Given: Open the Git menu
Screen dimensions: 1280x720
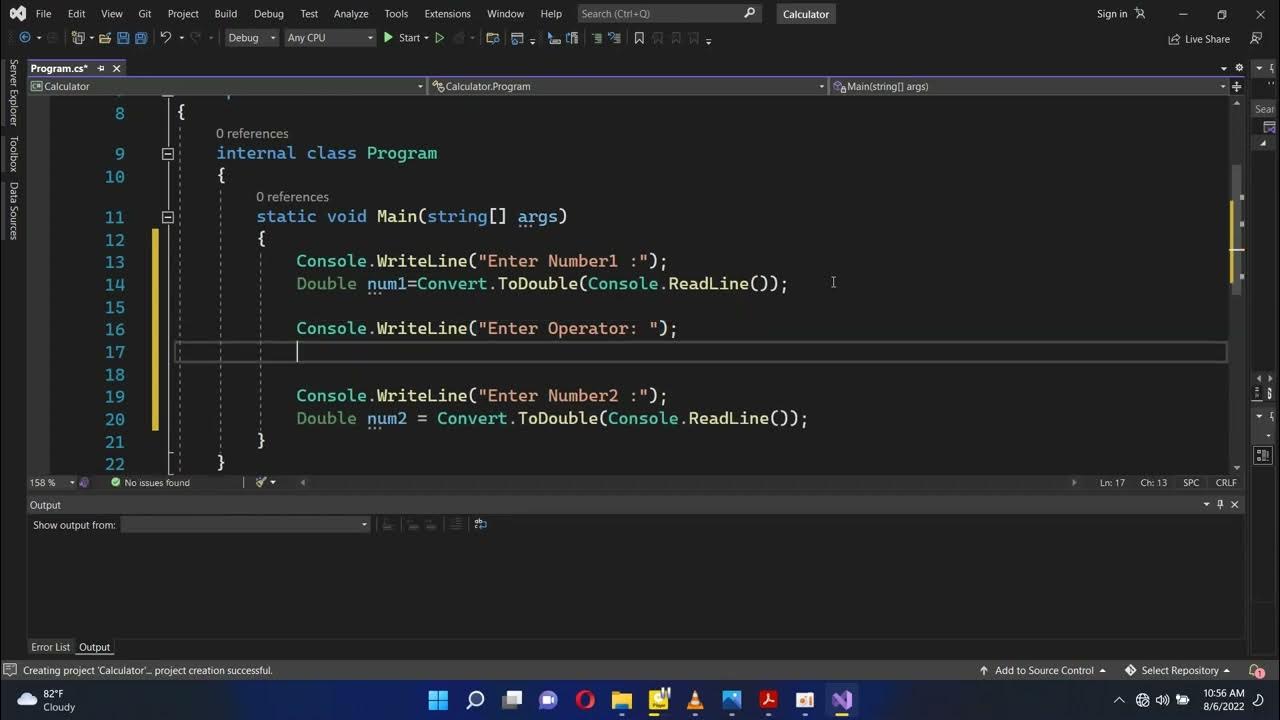Looking at the screenshot, I should click(145, 14).
